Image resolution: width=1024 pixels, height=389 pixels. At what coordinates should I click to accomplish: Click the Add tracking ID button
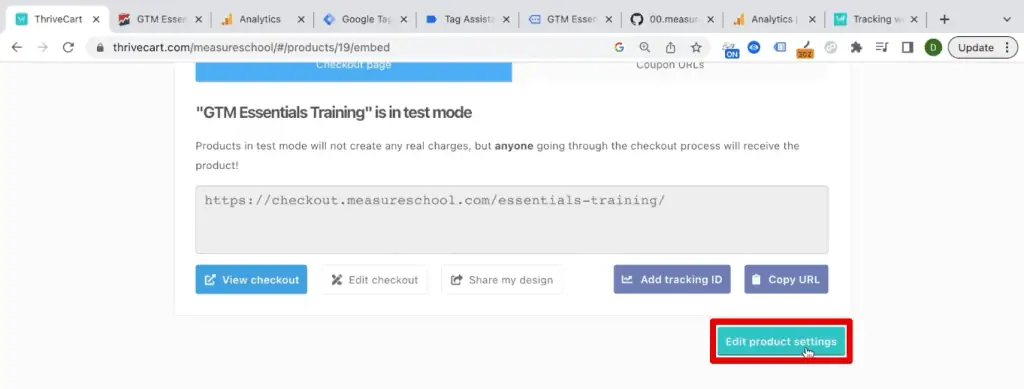pos(672,279)
